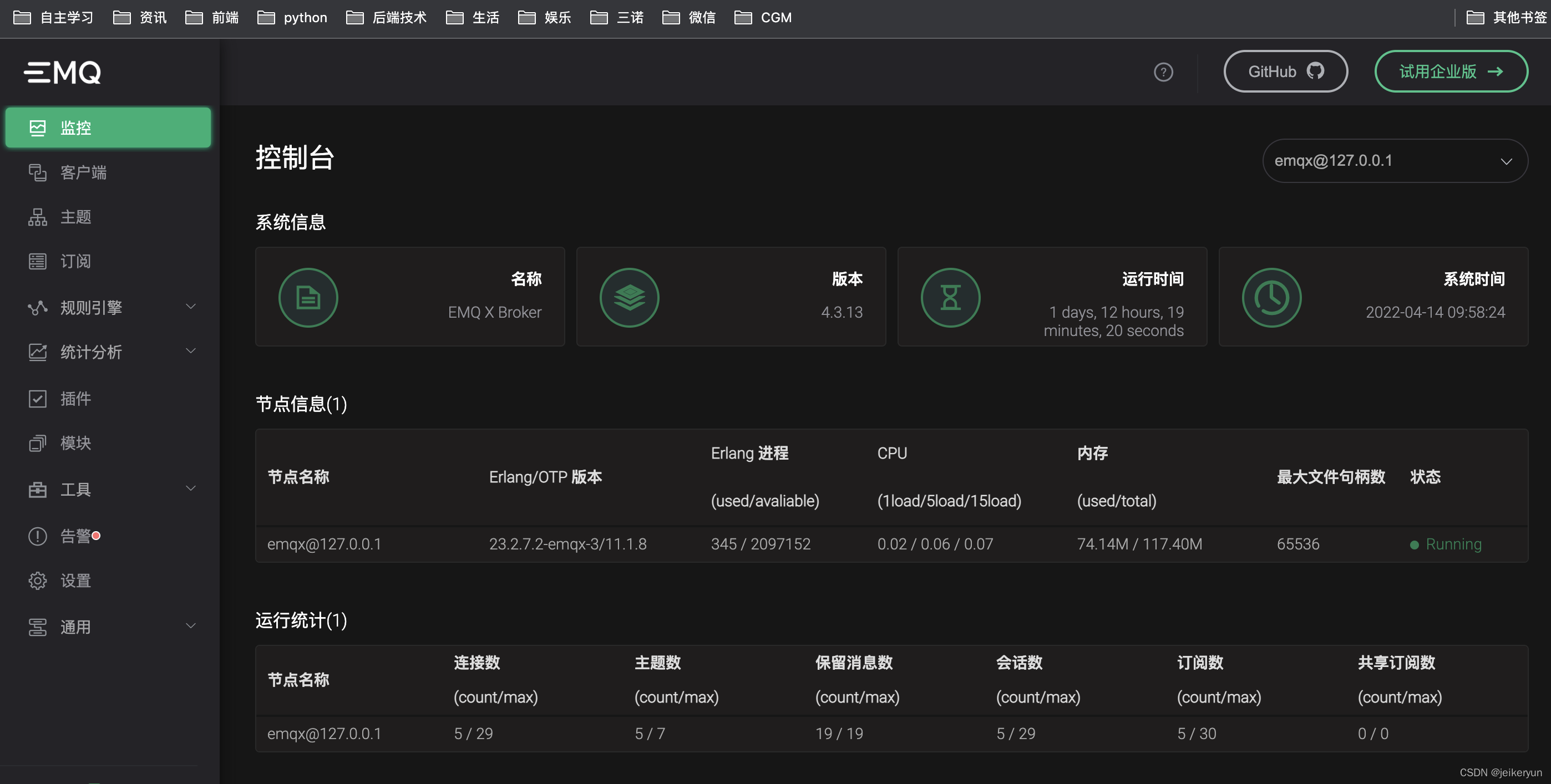Expand the 工具 tools submenu

[108, 488]
